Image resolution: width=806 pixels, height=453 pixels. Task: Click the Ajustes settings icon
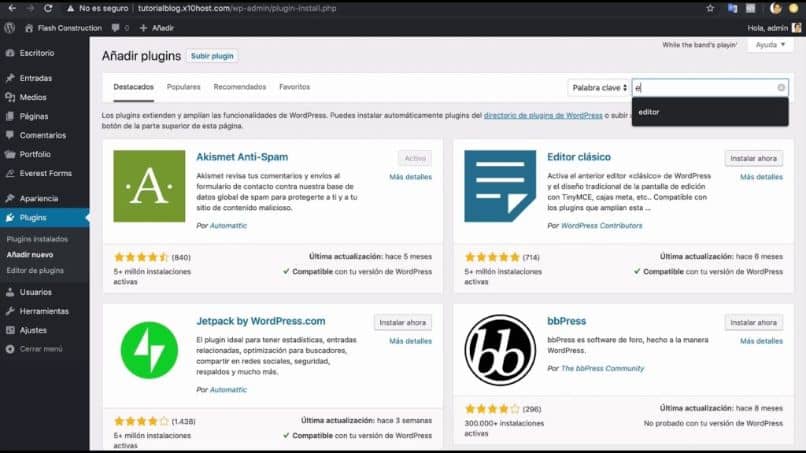(x=10, y=330)
